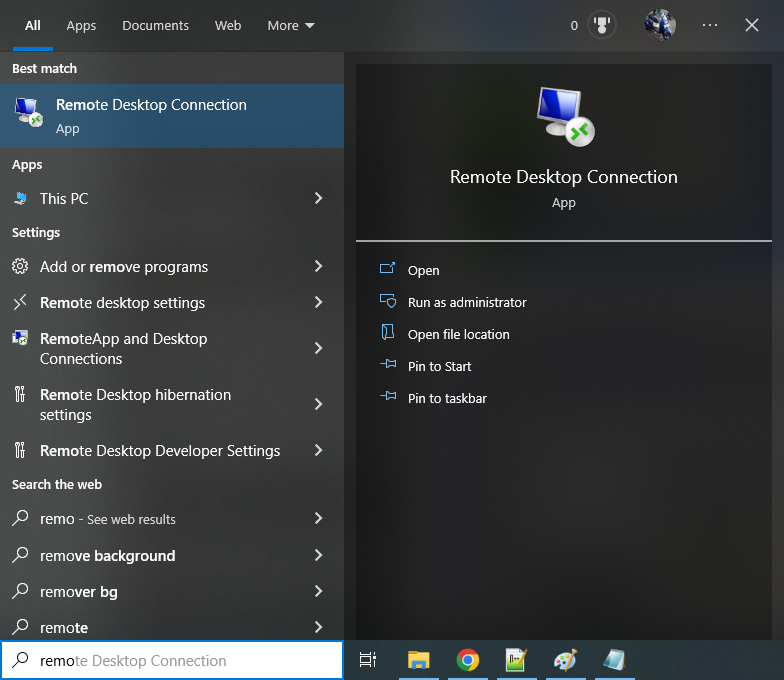
Task: Open the green notepad app in taskbar
Action: tap(516, 660)
